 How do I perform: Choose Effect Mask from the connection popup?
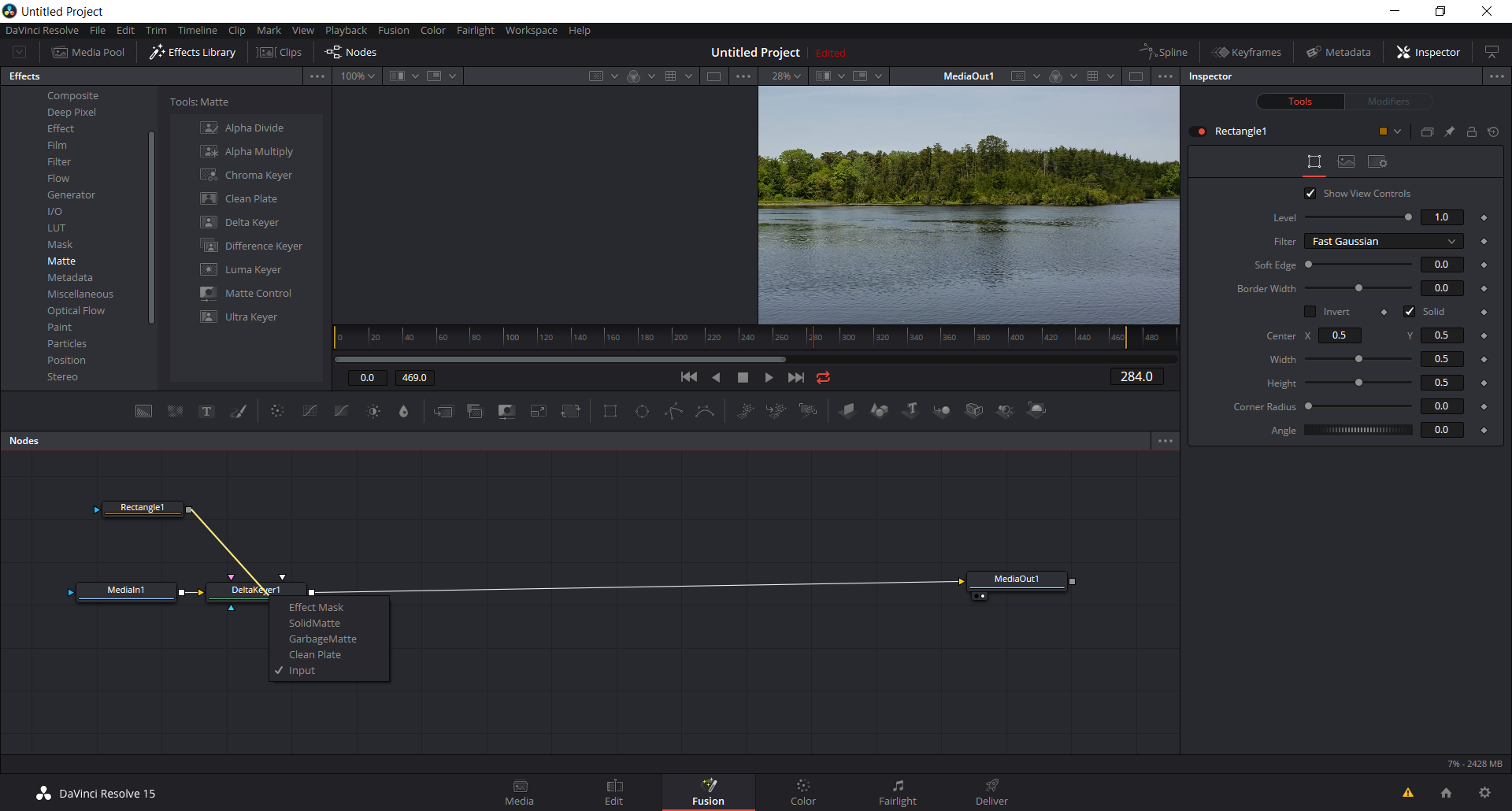(x=316, y=607)
